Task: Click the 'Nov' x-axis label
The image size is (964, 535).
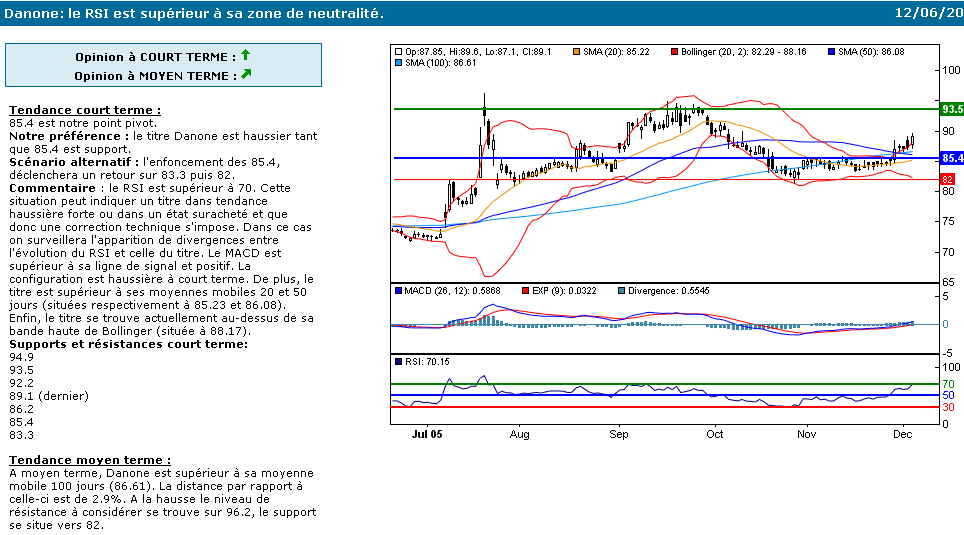Action: coord(807,434)
